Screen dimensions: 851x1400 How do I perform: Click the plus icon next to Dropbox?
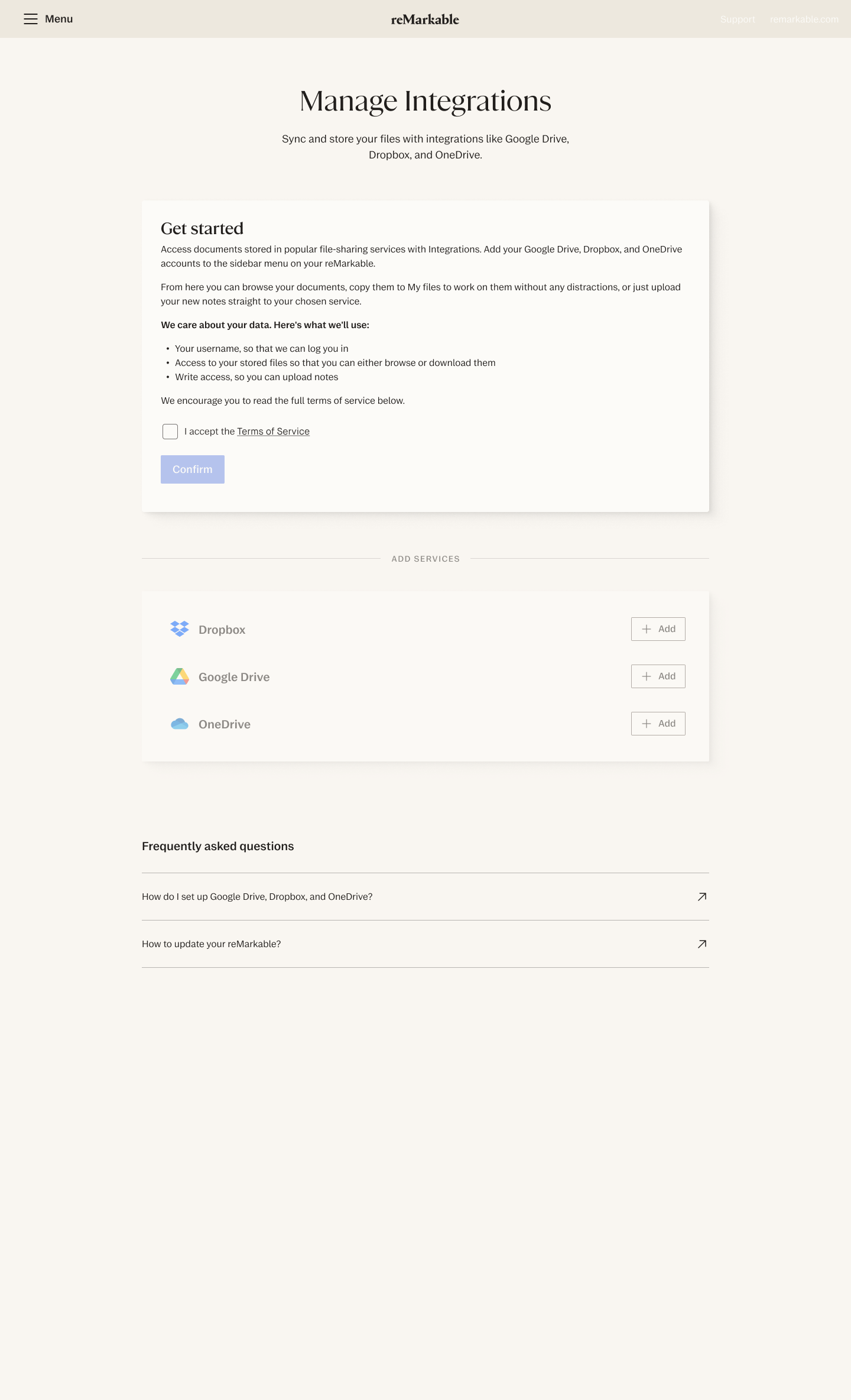click(647, 628)
